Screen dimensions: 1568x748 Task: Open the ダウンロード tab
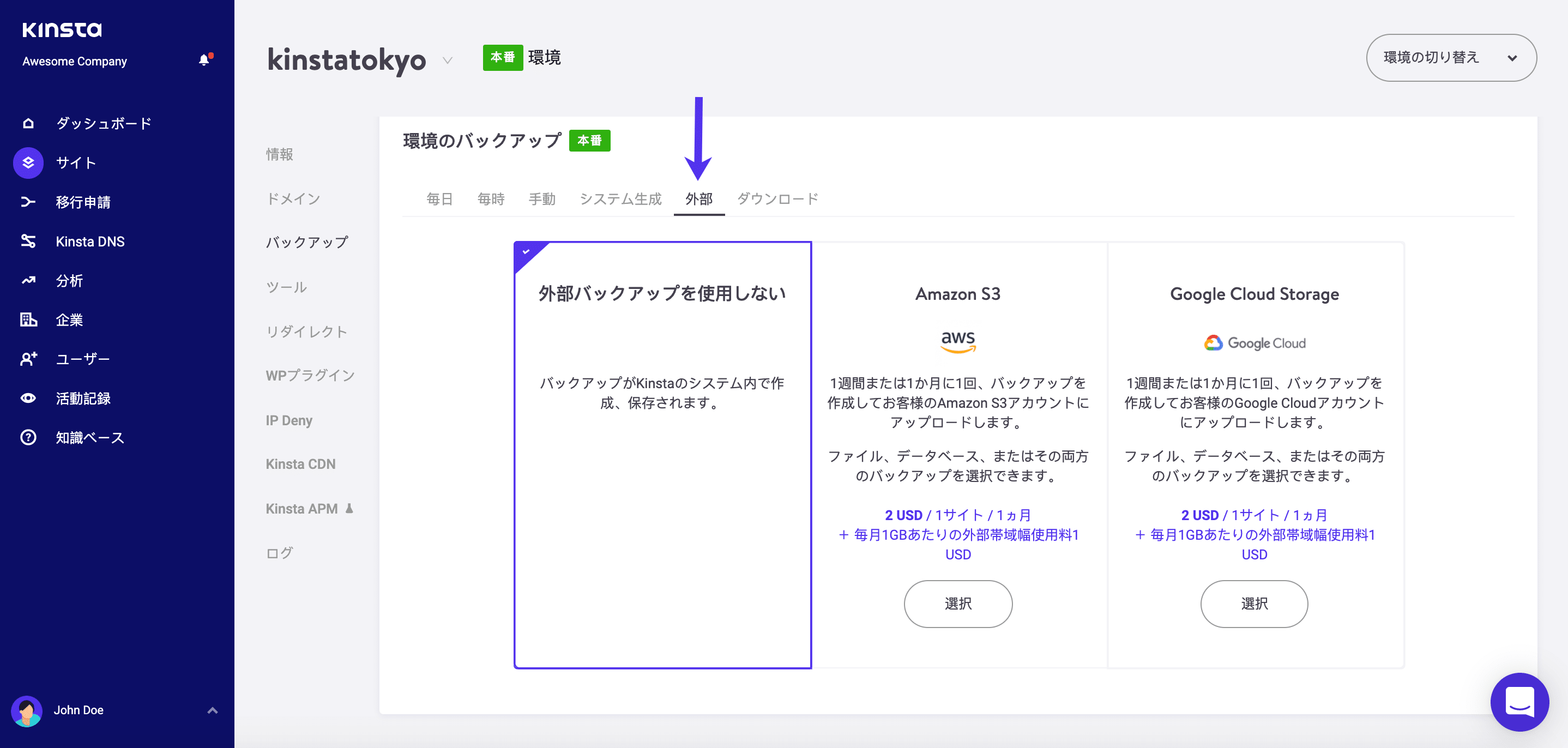(x=777, y=198)
